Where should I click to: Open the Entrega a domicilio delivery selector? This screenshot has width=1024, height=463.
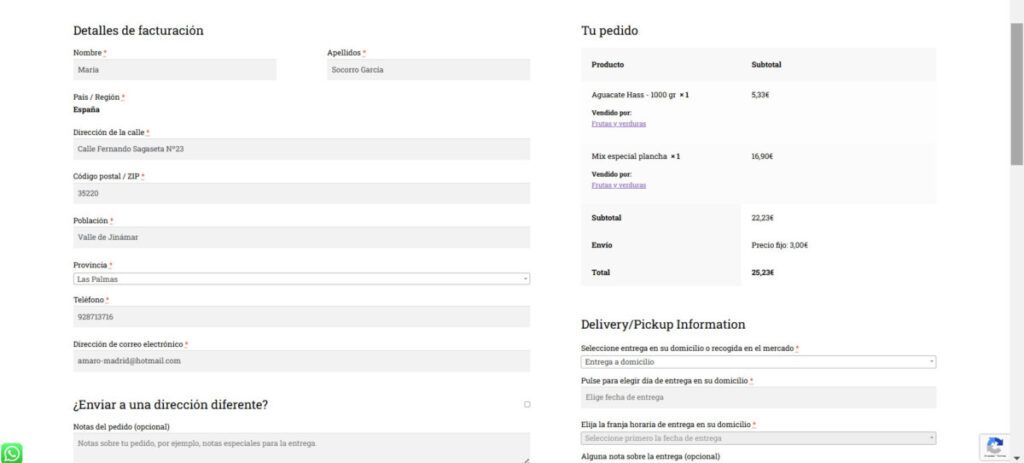[x=758, y=362]
